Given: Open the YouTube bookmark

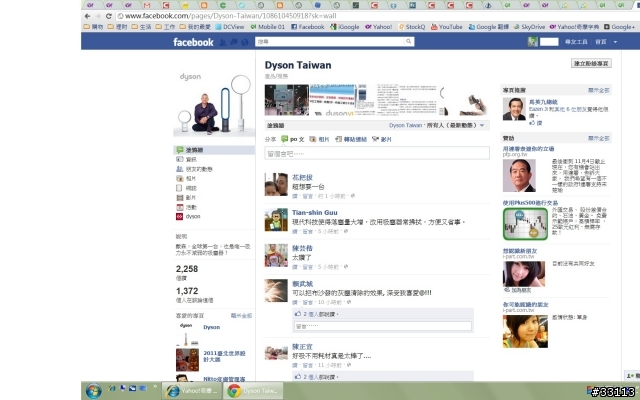Looking at the screenshot, I should [x=447, y=27].
